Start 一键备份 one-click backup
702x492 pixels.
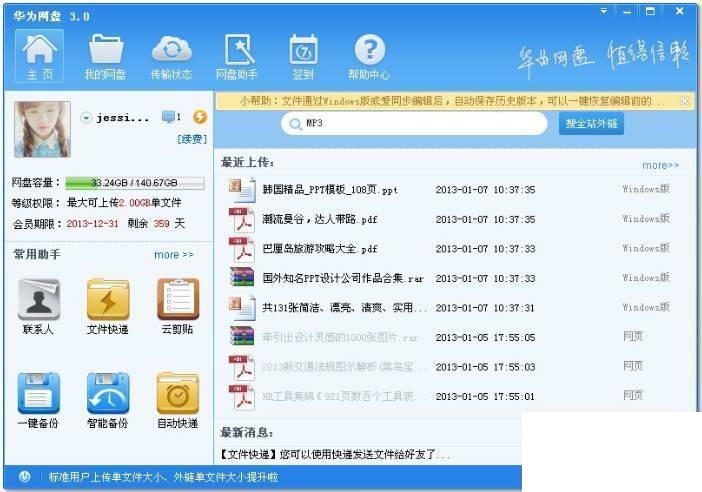coord(39,401)
